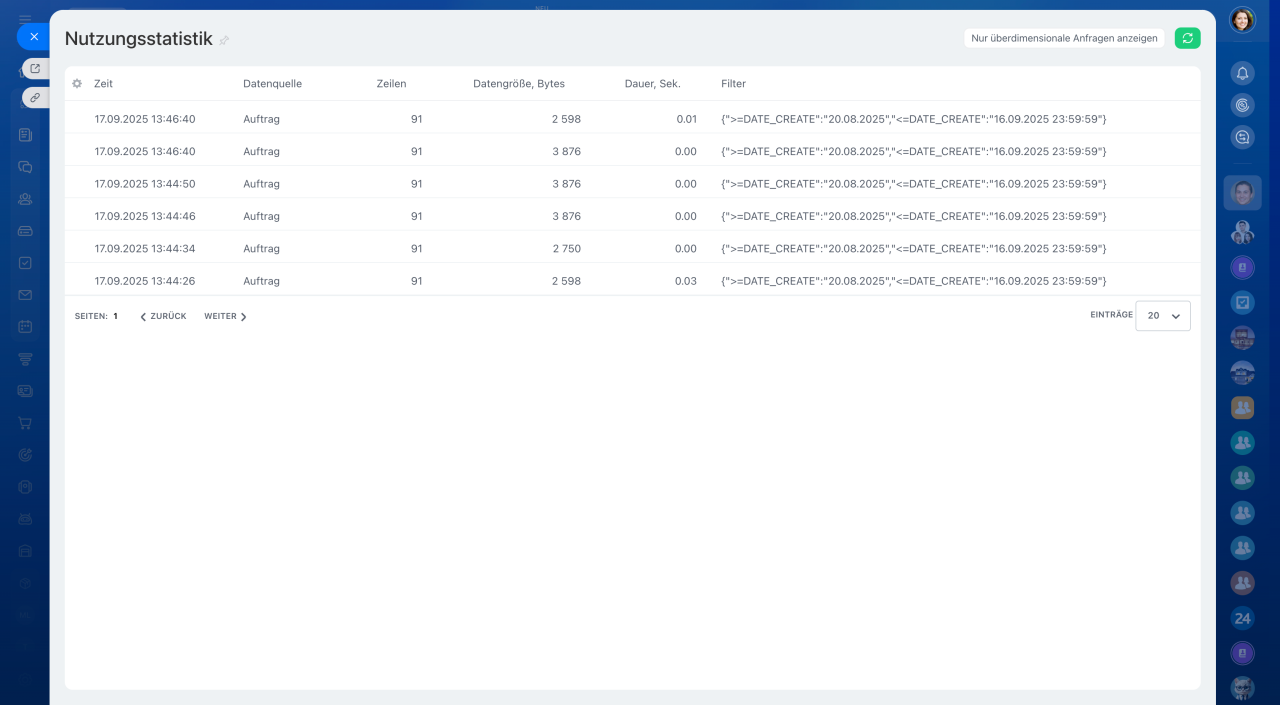This screenshot has width=1280, height=705.
Task: Sort the table by the Zeit column
Action: coord(103,84)
